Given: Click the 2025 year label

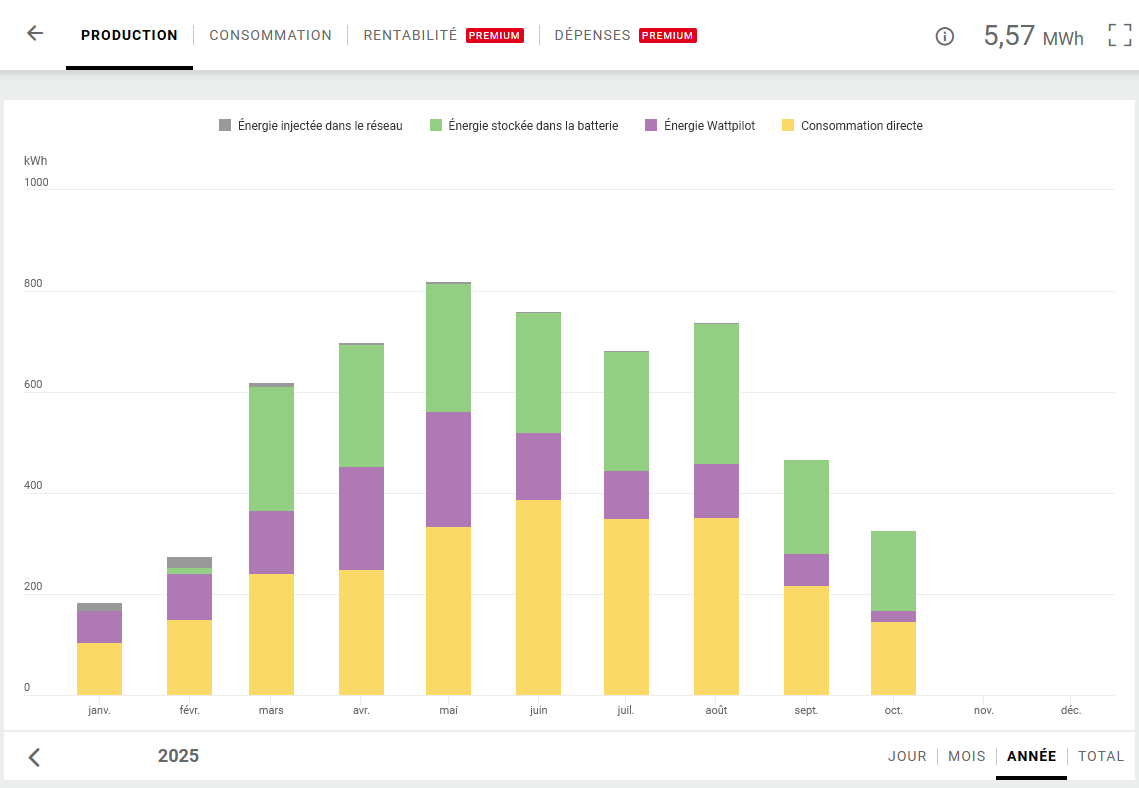Looking at the screenshot, I should (x=178, y=756).
